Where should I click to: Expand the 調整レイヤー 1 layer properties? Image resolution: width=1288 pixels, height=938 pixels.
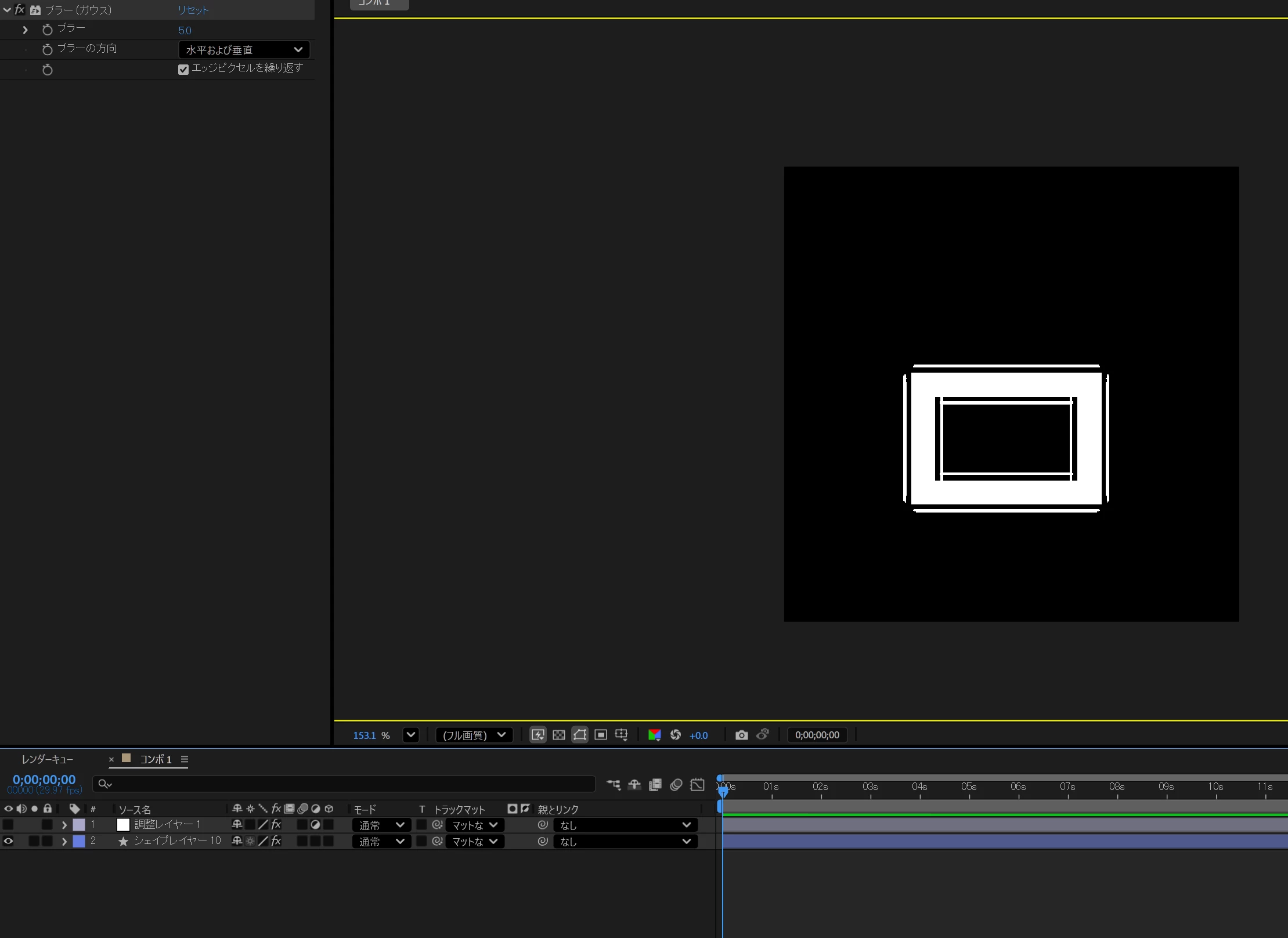pyautogui.click(x=64, y=825)
